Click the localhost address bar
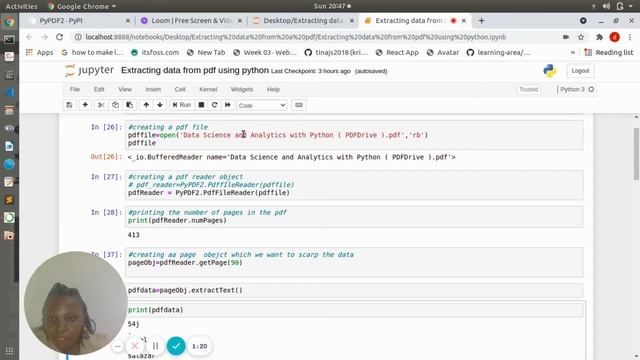Image resolution: width=640 pixels, height=360 pixels. 296,37
